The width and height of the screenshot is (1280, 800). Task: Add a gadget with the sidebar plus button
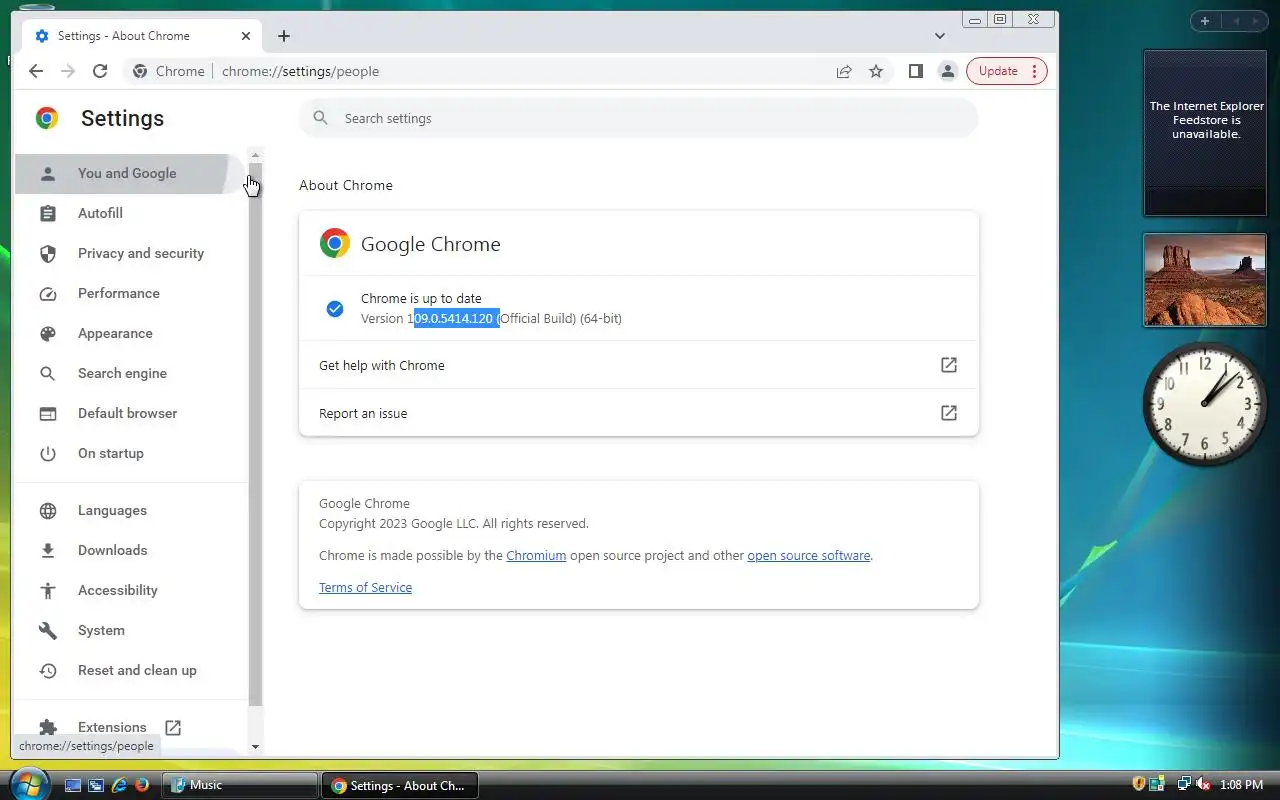tap(1205, 21)
